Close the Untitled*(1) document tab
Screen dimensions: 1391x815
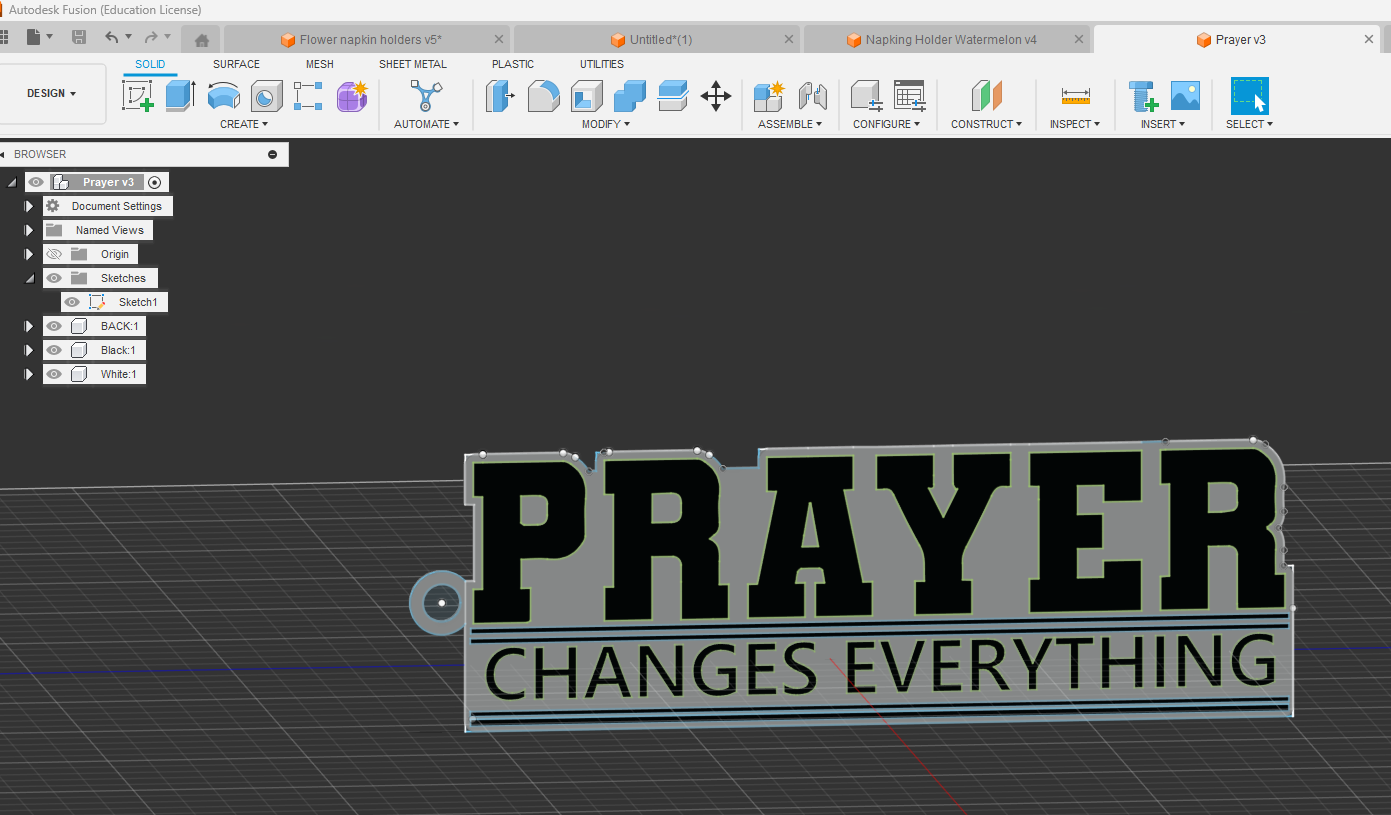[789, 40]
